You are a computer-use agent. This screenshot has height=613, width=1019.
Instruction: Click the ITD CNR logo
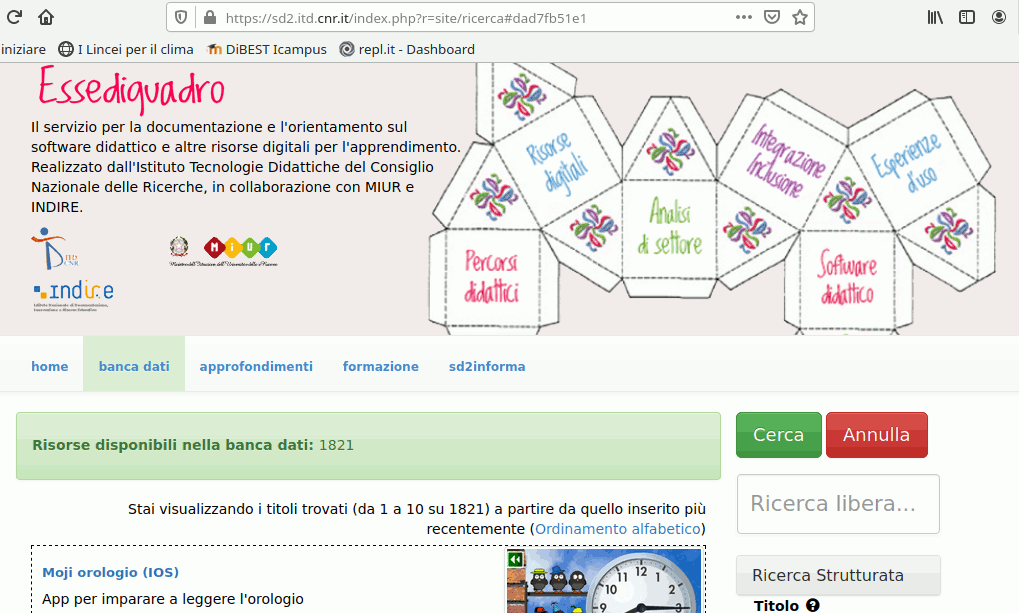[55, 248]
